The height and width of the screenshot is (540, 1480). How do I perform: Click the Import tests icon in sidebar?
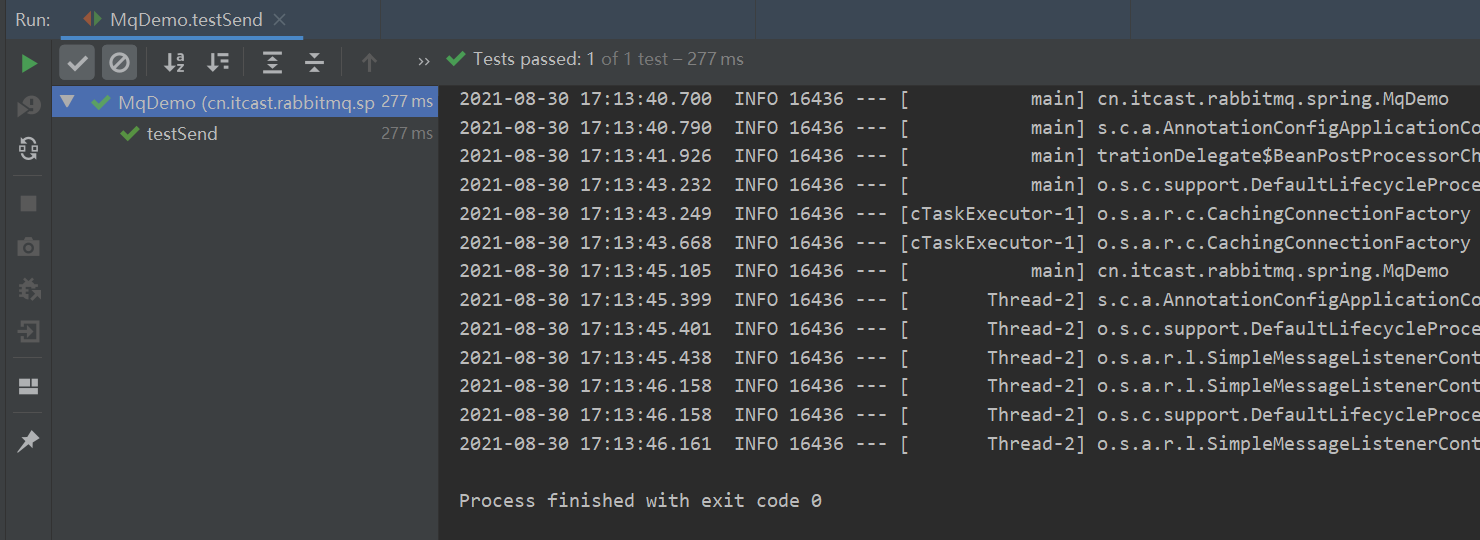(29, 332)
